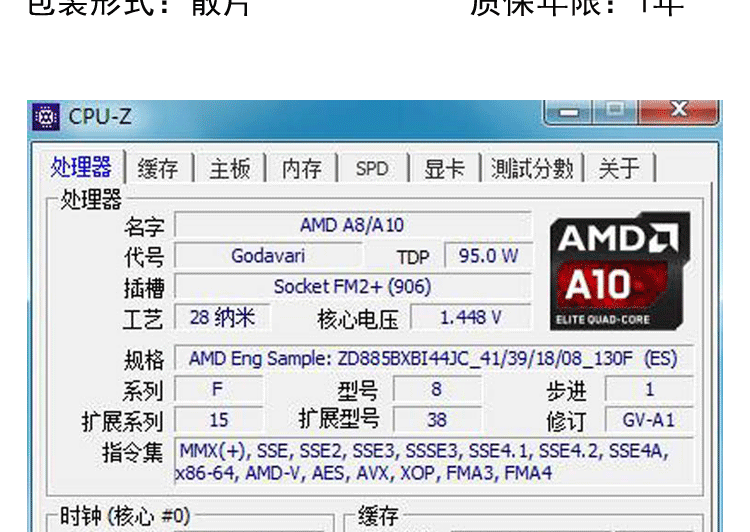Click the 修订 label

click(566, 421)
